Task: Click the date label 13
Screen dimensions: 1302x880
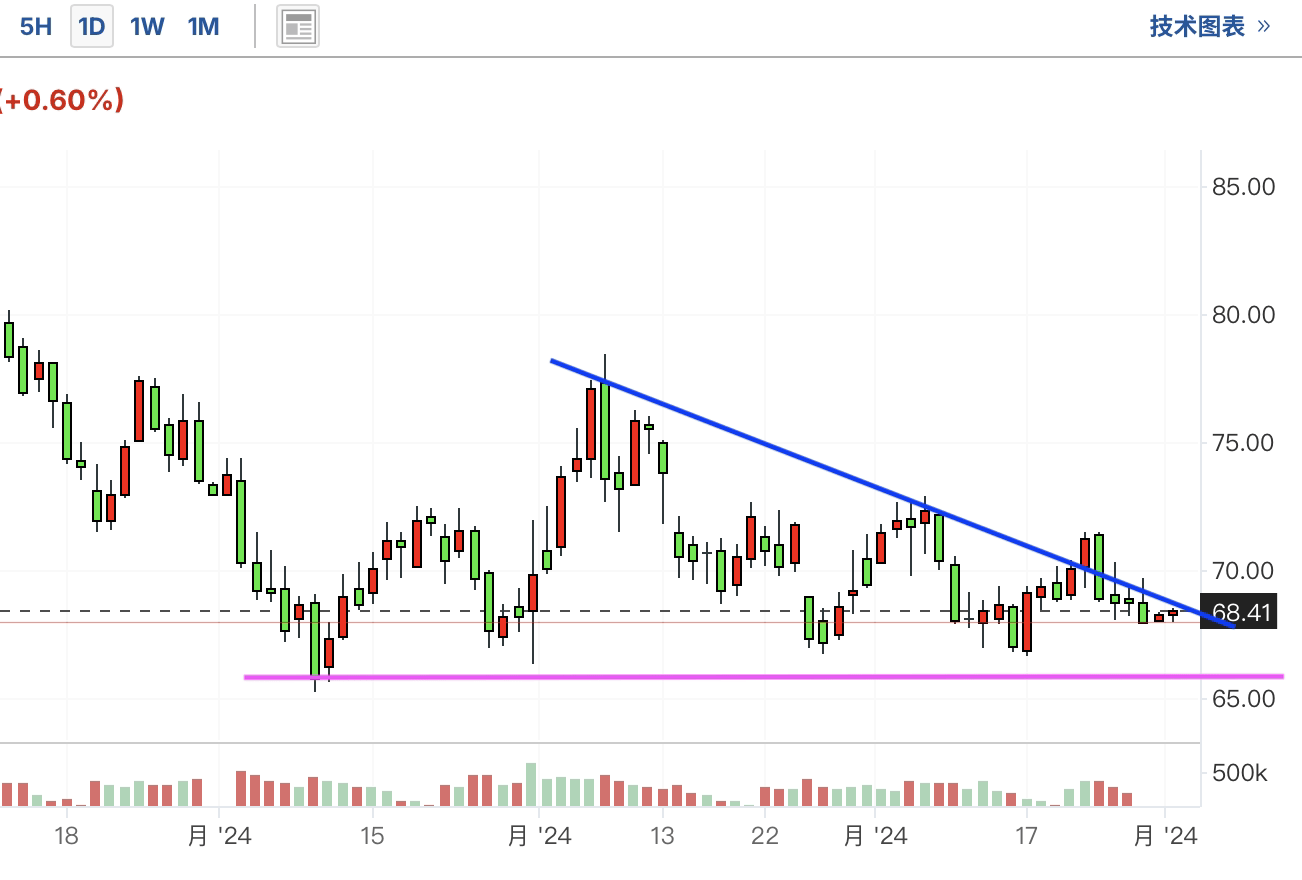Action: click(x=662, y=836)
